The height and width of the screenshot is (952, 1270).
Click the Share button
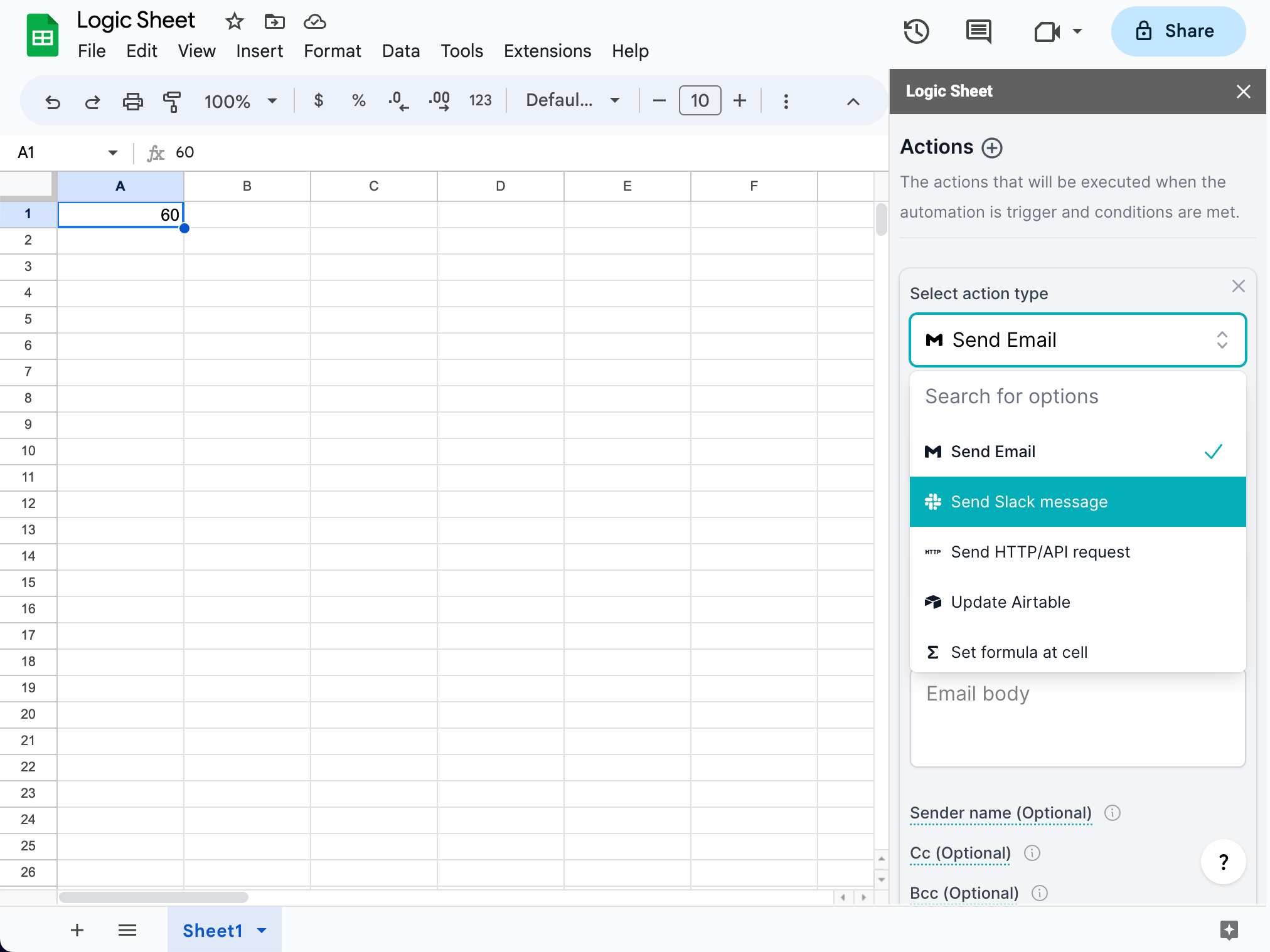pos(1178,31)
